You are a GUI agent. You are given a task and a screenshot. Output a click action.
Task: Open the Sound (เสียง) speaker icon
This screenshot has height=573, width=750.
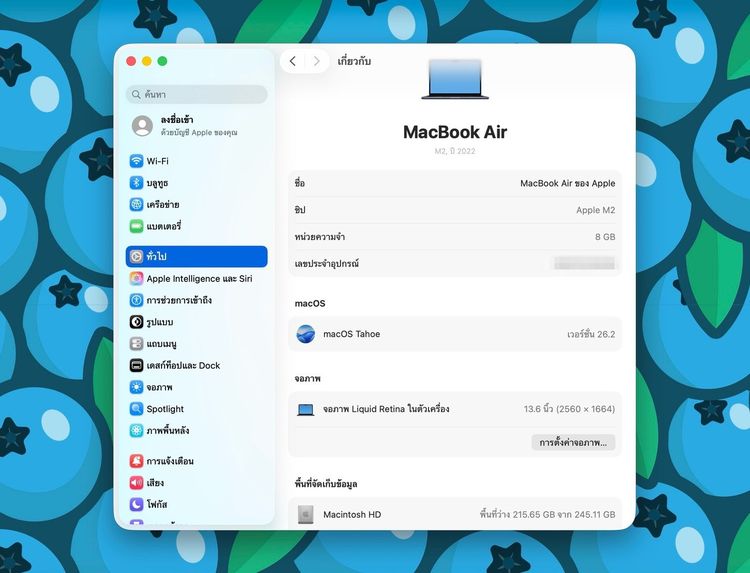136,483
